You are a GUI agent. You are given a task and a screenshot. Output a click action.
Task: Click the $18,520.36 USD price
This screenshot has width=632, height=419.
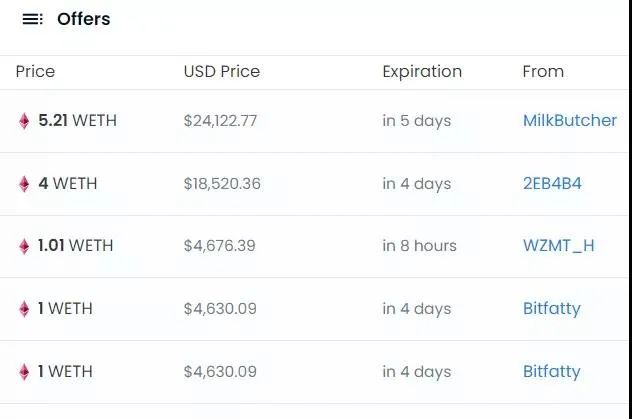click(x=222, y=184)
